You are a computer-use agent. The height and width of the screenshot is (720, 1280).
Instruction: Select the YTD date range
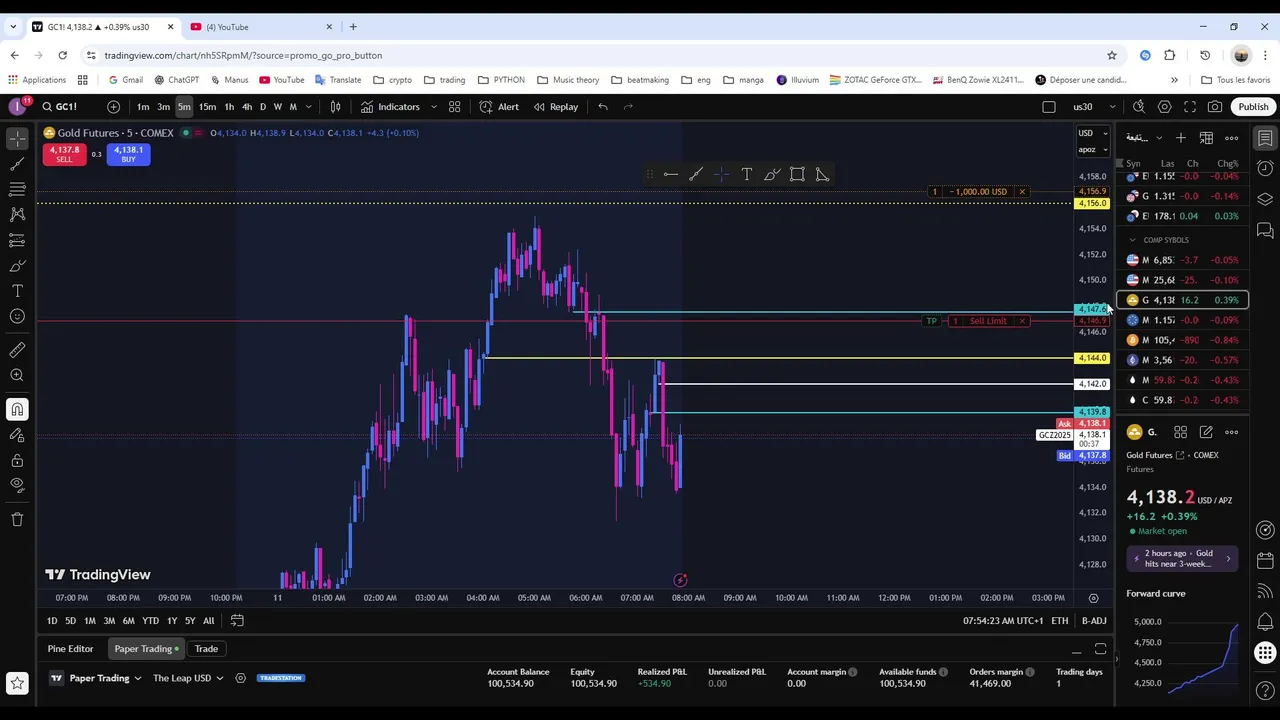pyautogui.click(x=150, y=621)
